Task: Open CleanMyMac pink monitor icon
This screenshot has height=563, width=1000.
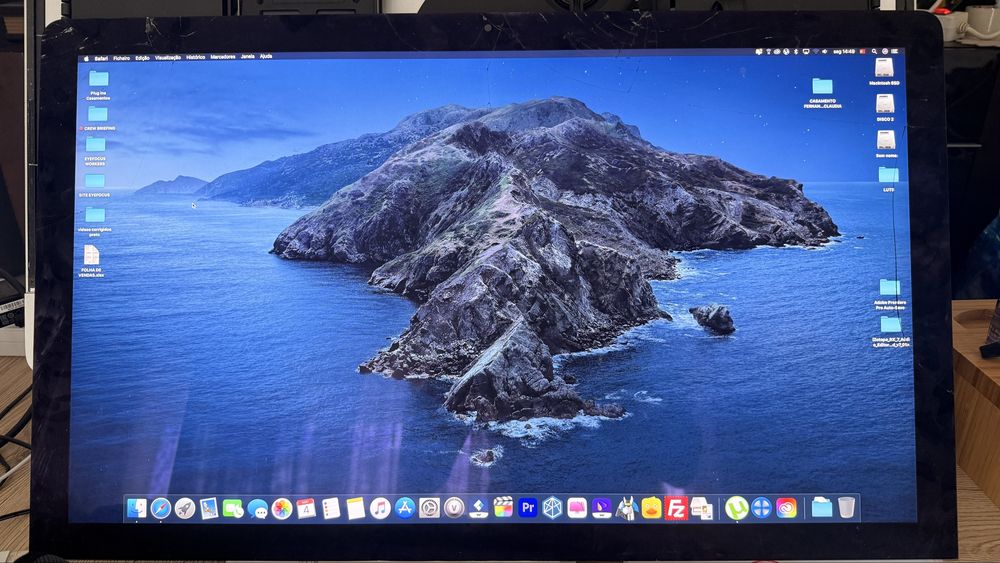Action: click(x=577, y=508)
